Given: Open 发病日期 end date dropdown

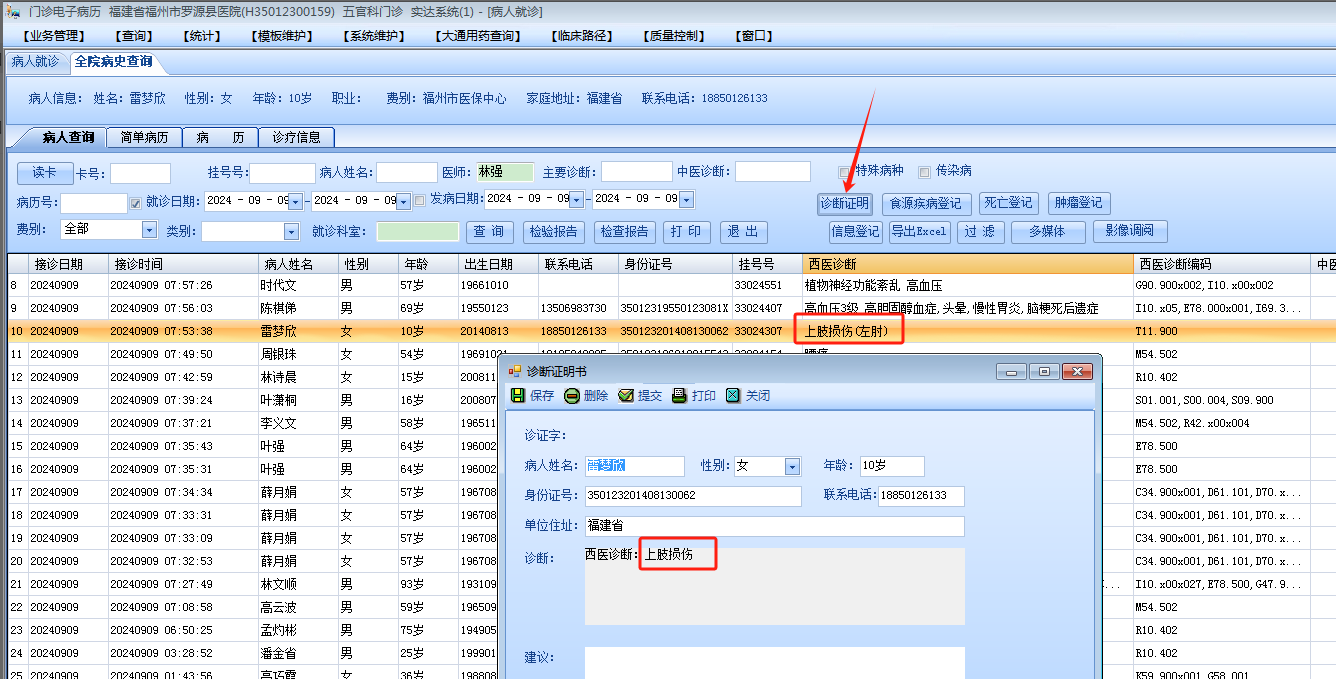Looking at the screenshot, I should (686, 200).
